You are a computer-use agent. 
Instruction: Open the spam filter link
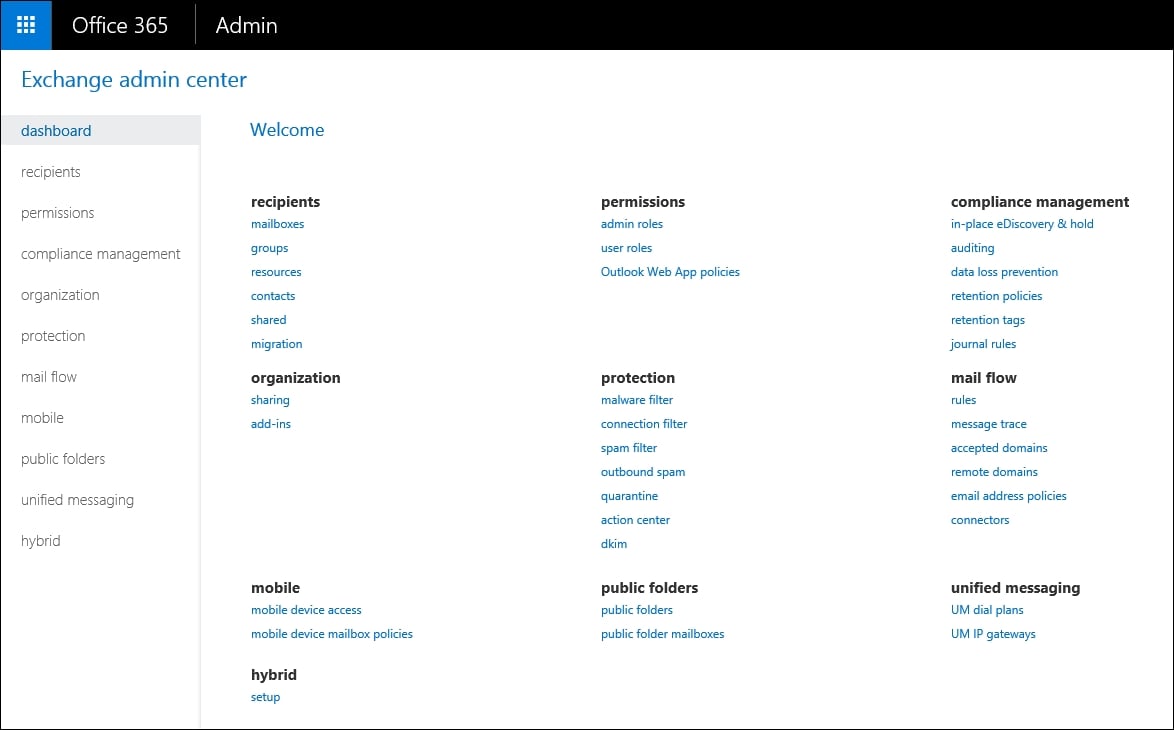pos(629,448)
